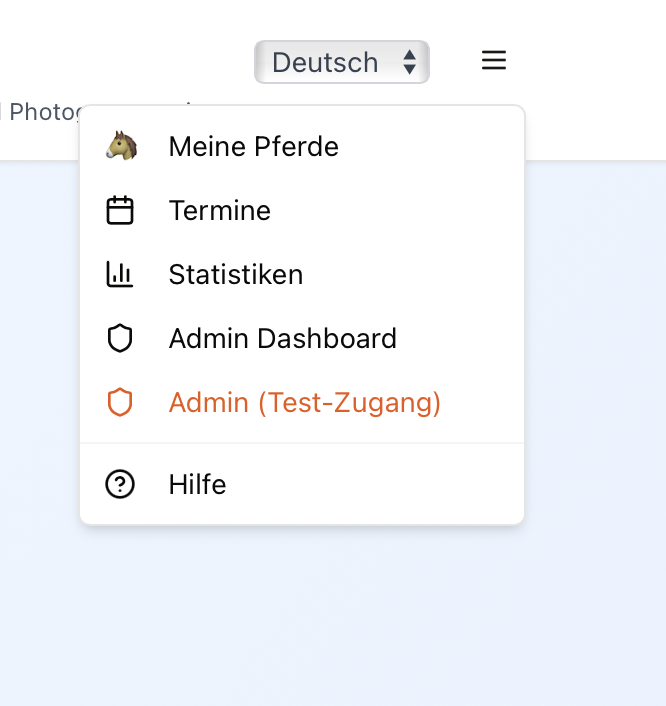This screenshot has height=706, width=666.
Task: Click the up-down arrows of language selector
Action: click(409, 62)
